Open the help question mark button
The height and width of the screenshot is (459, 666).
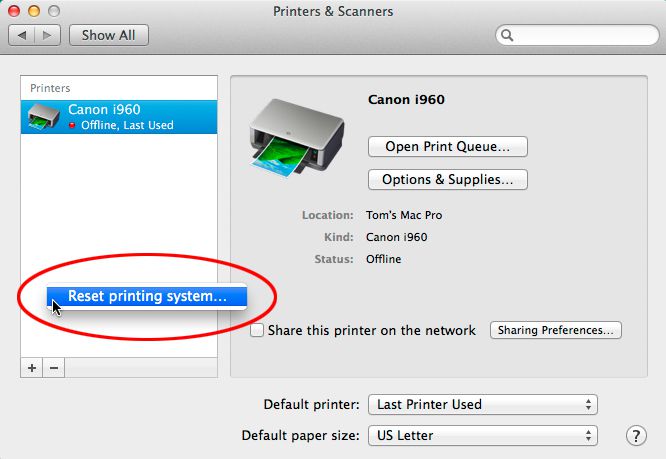tap(636, 435)
